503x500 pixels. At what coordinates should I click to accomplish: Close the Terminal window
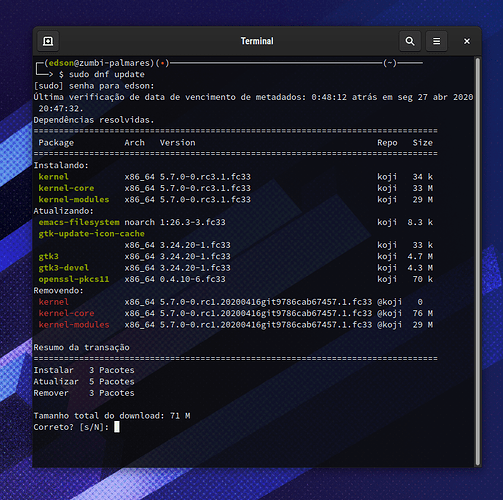(x=467, y=41)
